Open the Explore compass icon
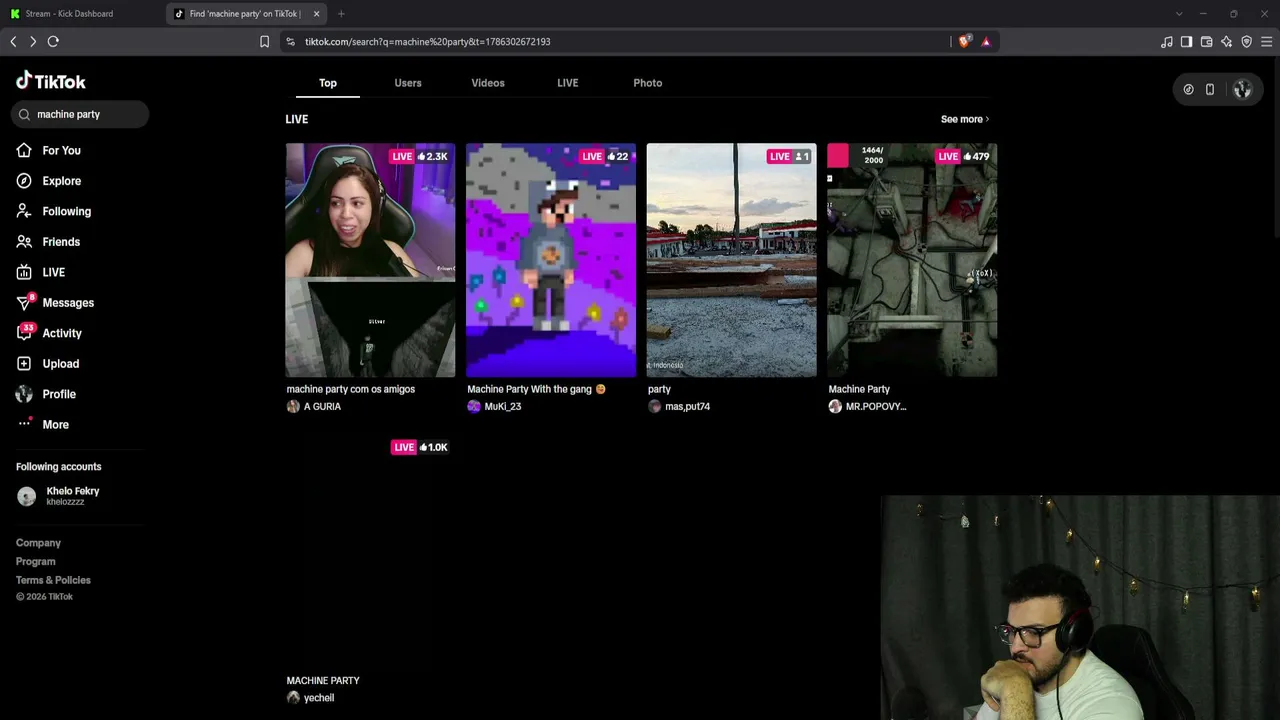1280x720 pixels. click(x=24, y=181)
